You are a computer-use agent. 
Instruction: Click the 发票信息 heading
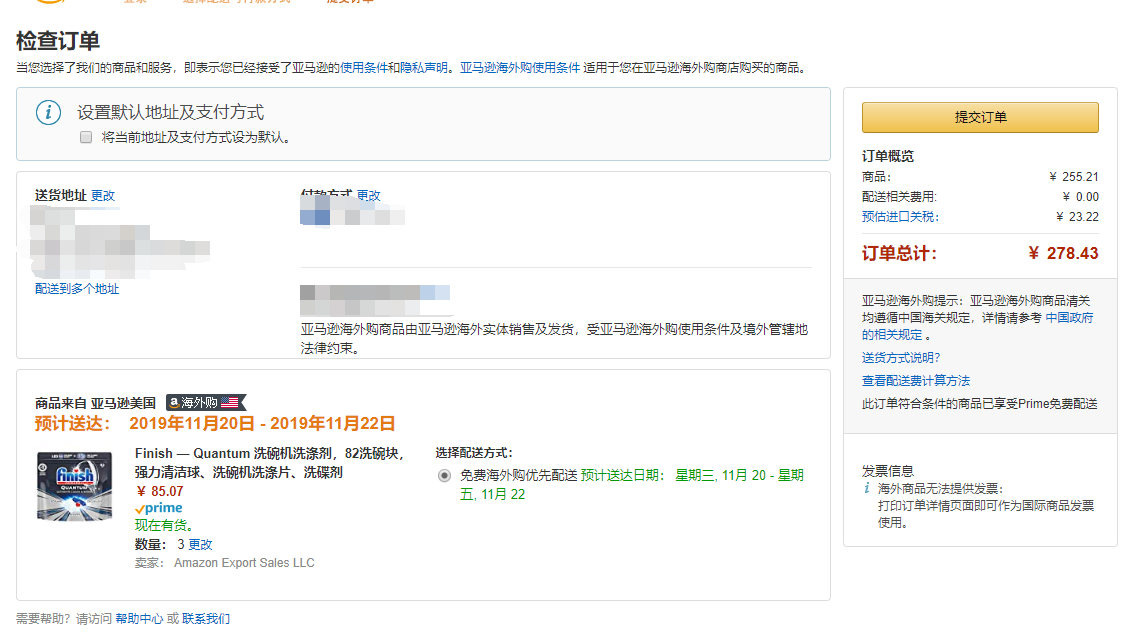tap(888, 471)
